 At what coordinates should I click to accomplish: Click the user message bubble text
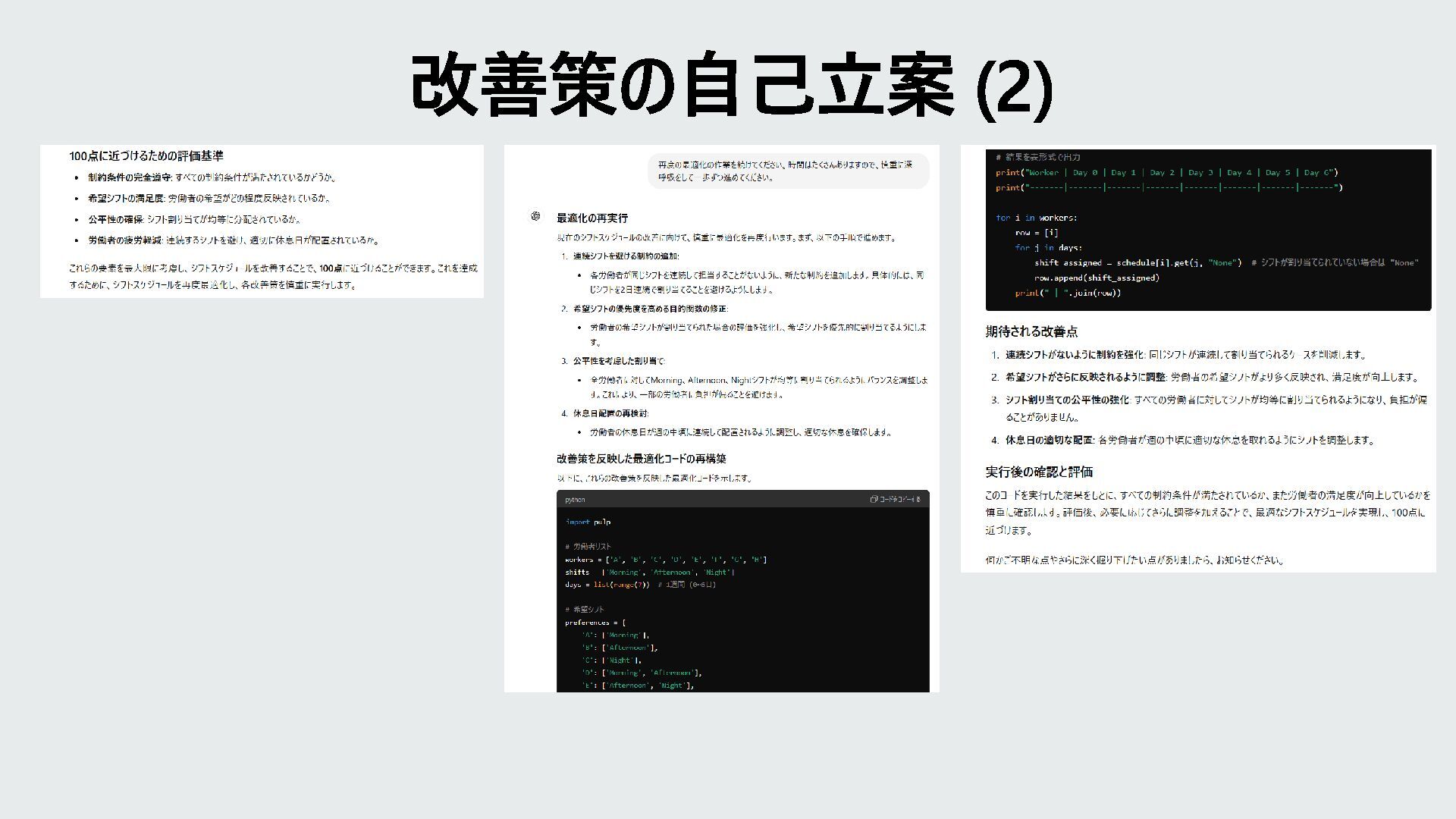[787, 171]
